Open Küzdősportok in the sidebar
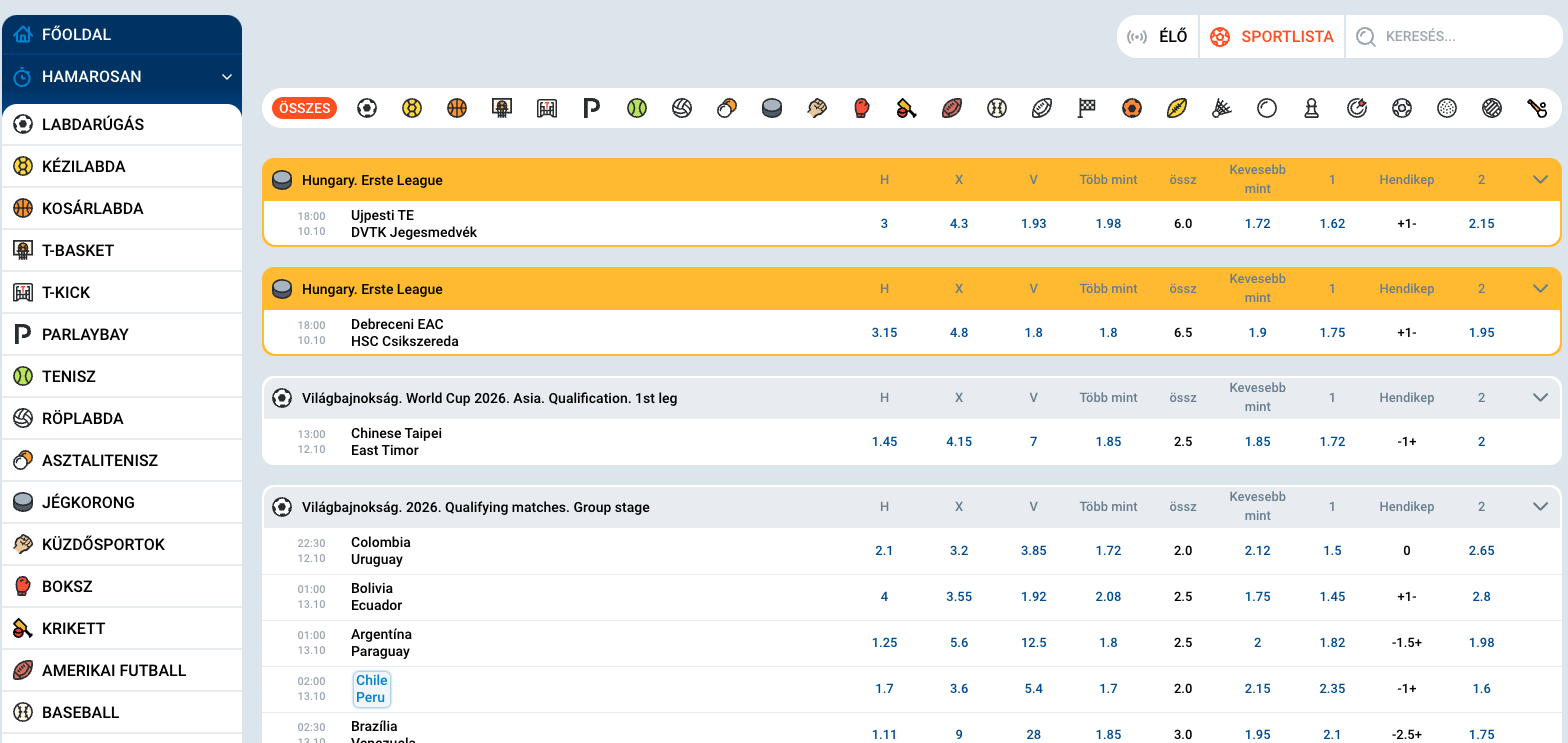Screen dimensions: 1568x743 122,545
